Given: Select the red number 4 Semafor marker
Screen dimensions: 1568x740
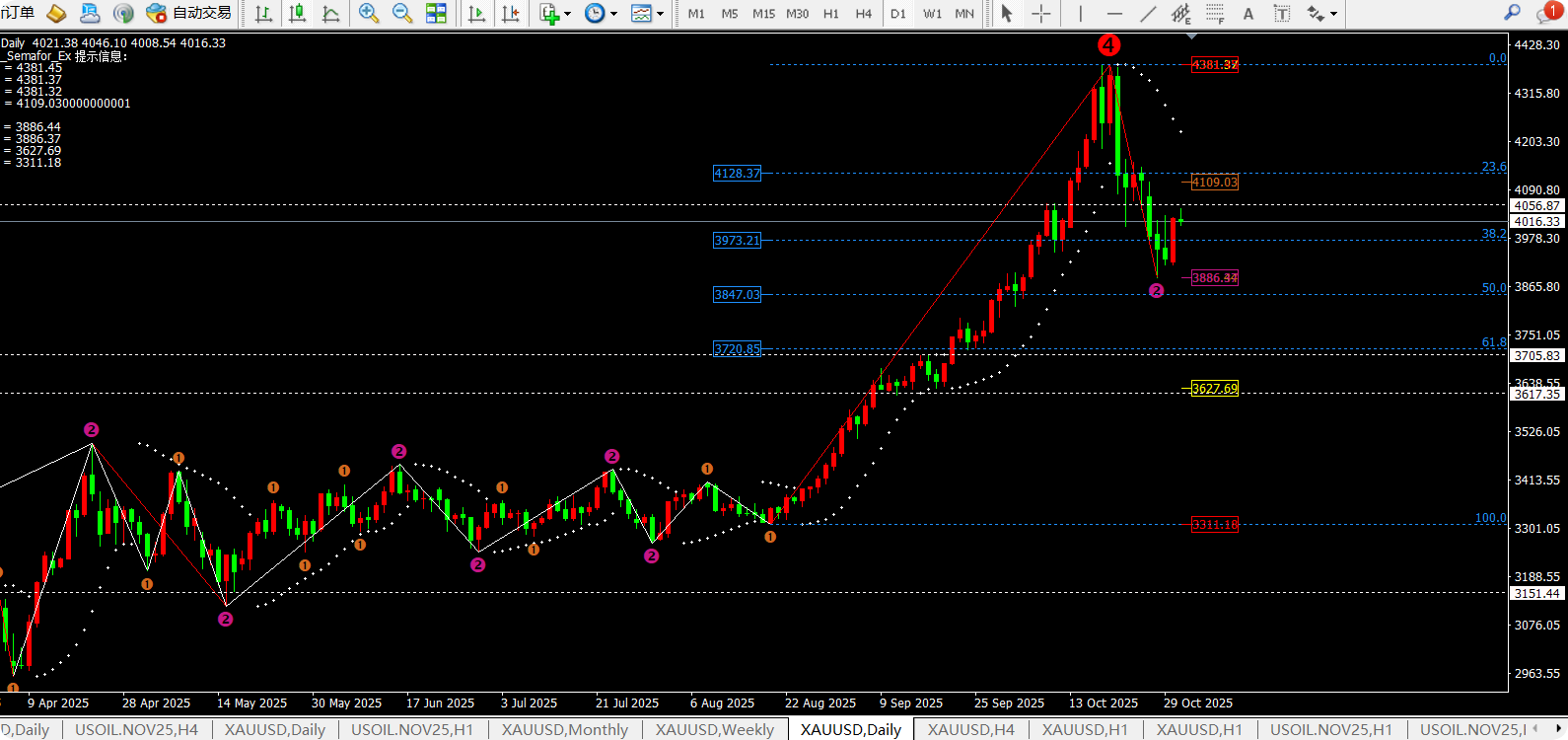Looking at the screenshot, I should pyautogui.click(x=1108, y=45).
